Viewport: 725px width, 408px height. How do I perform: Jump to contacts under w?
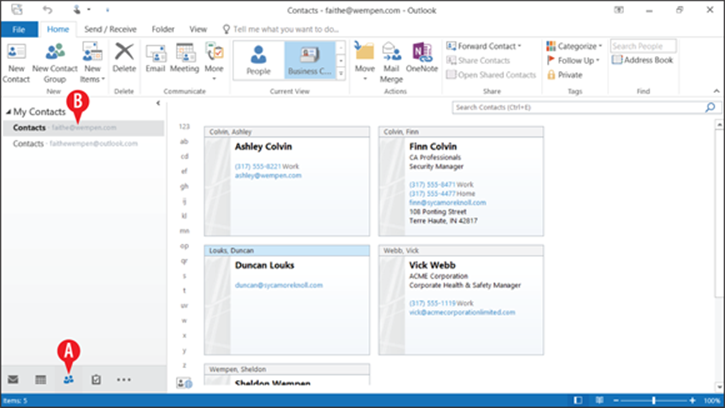tap(184, 320)
